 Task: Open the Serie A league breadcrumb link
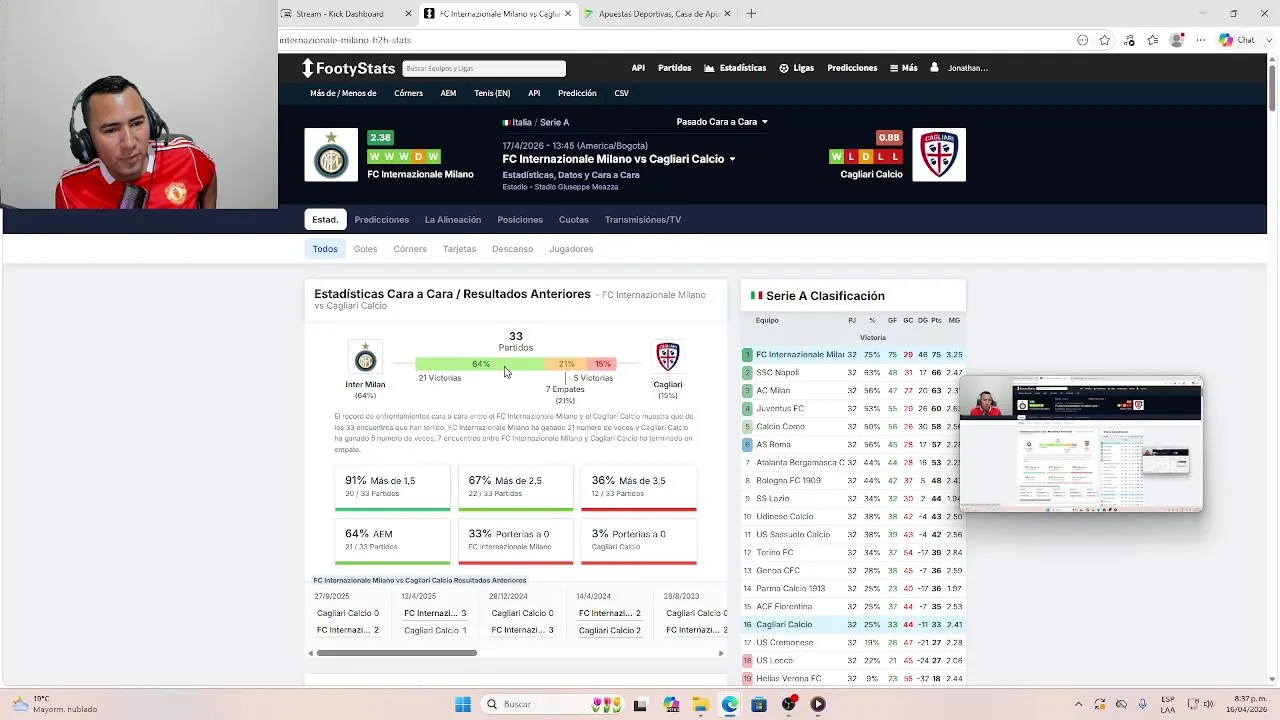(554, 122)
